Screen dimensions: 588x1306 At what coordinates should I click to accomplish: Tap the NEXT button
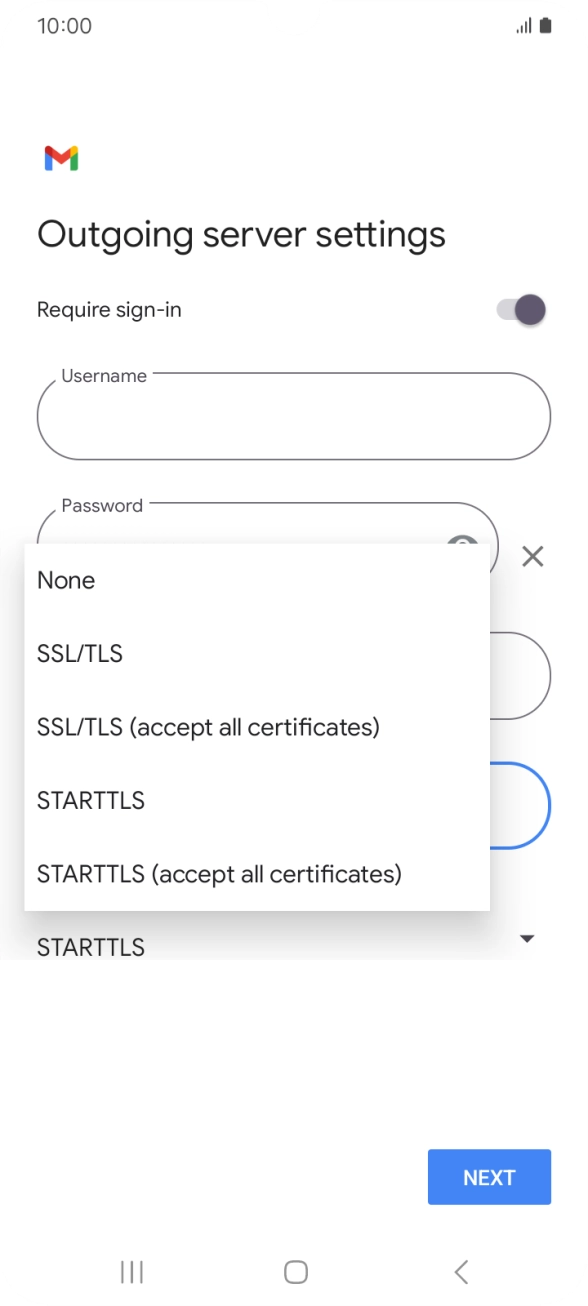pos(489,1177)
